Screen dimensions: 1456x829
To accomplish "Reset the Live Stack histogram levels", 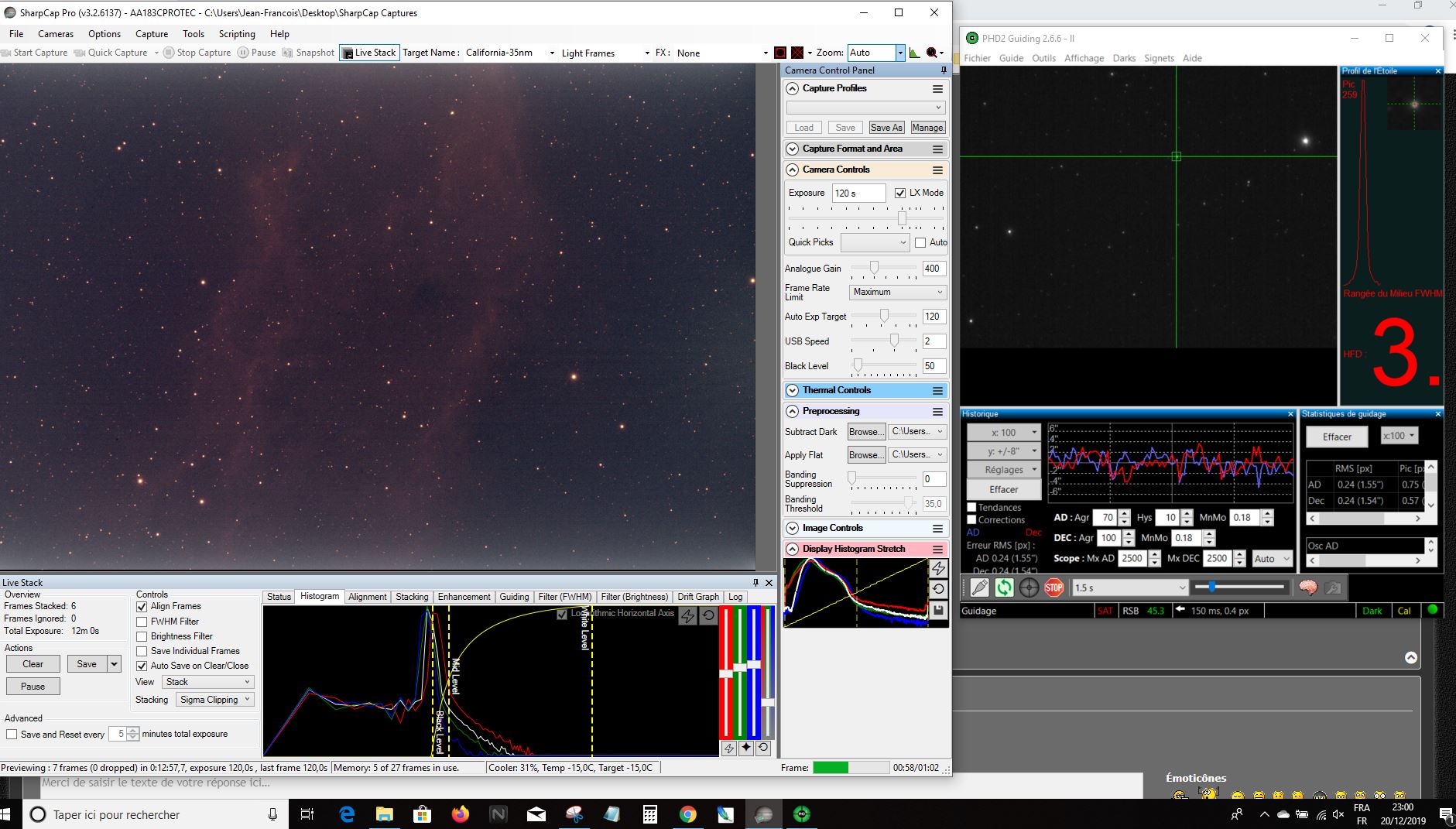I will point(708,616).
